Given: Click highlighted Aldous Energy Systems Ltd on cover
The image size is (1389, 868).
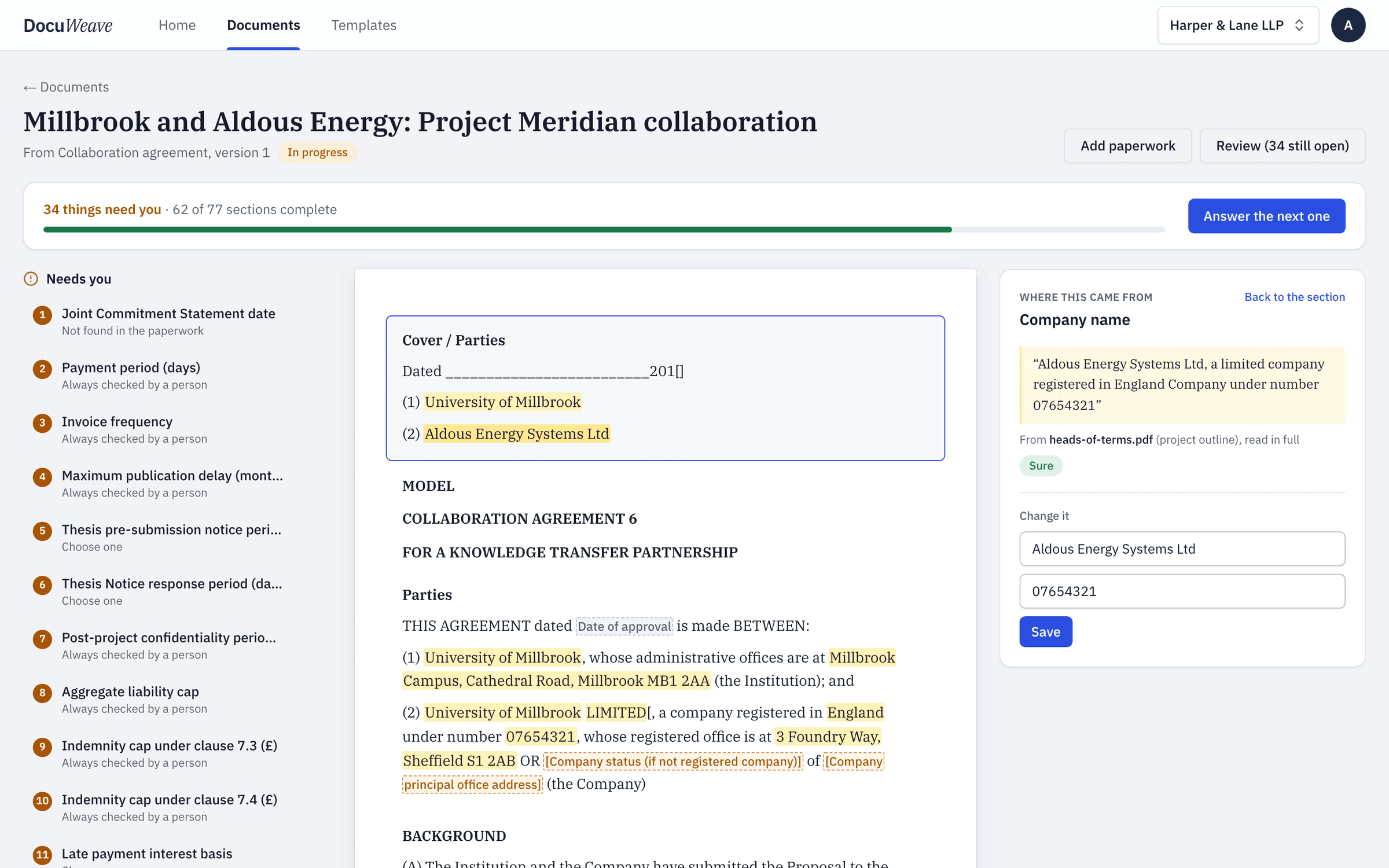Looking at the screenshot, I should [517, 434].
